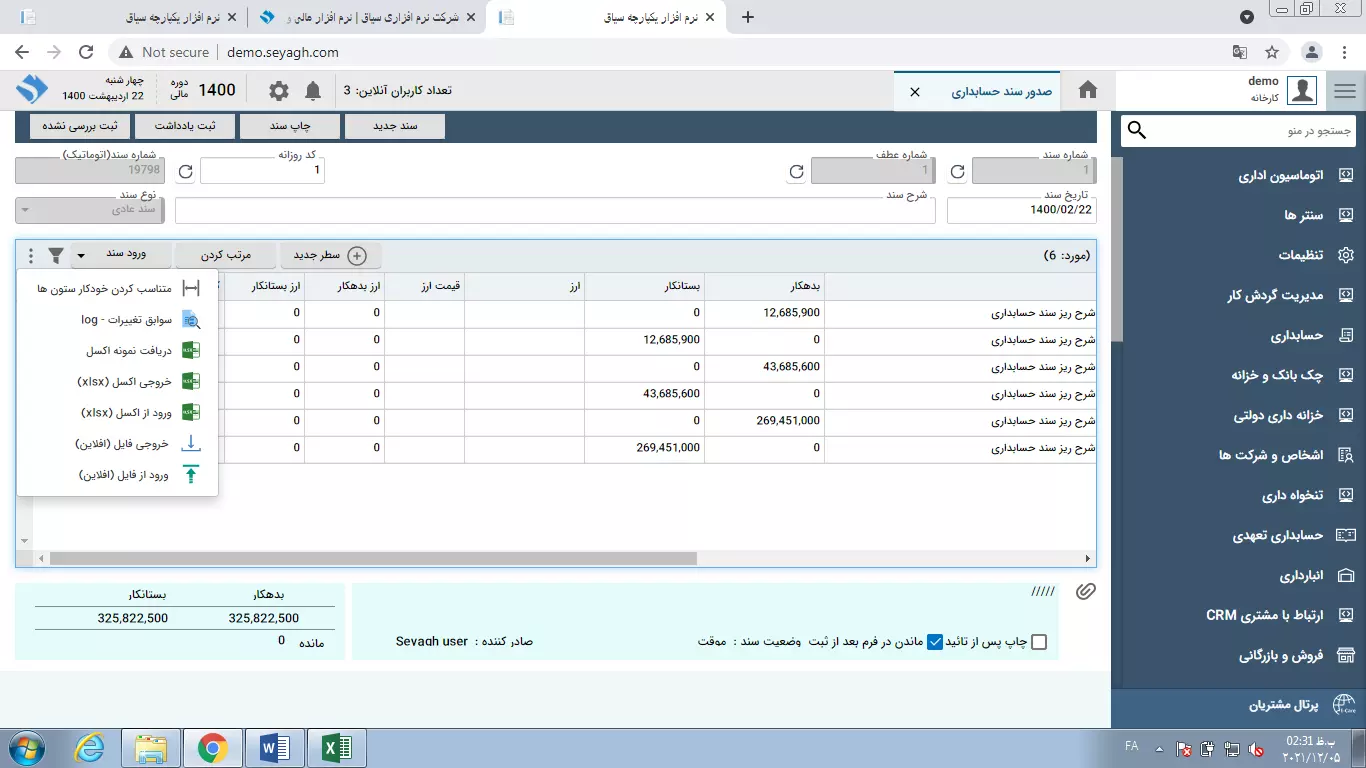Toggle the hamburger sidebar menu icon
The width and height of the screenshot is (1366, 768).
[x=1344, y=91]
